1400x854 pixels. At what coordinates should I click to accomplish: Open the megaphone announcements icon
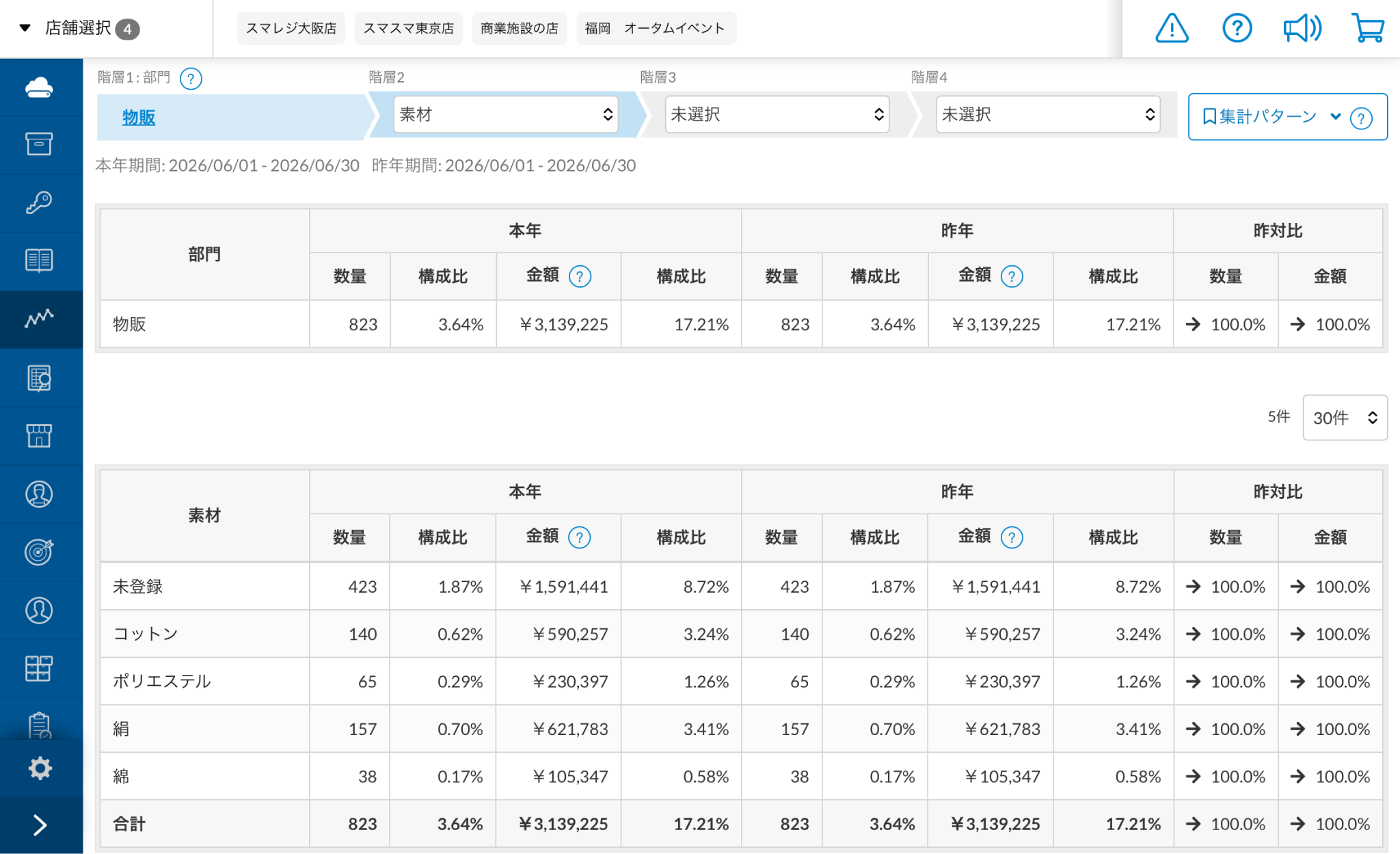(1302, 29)
